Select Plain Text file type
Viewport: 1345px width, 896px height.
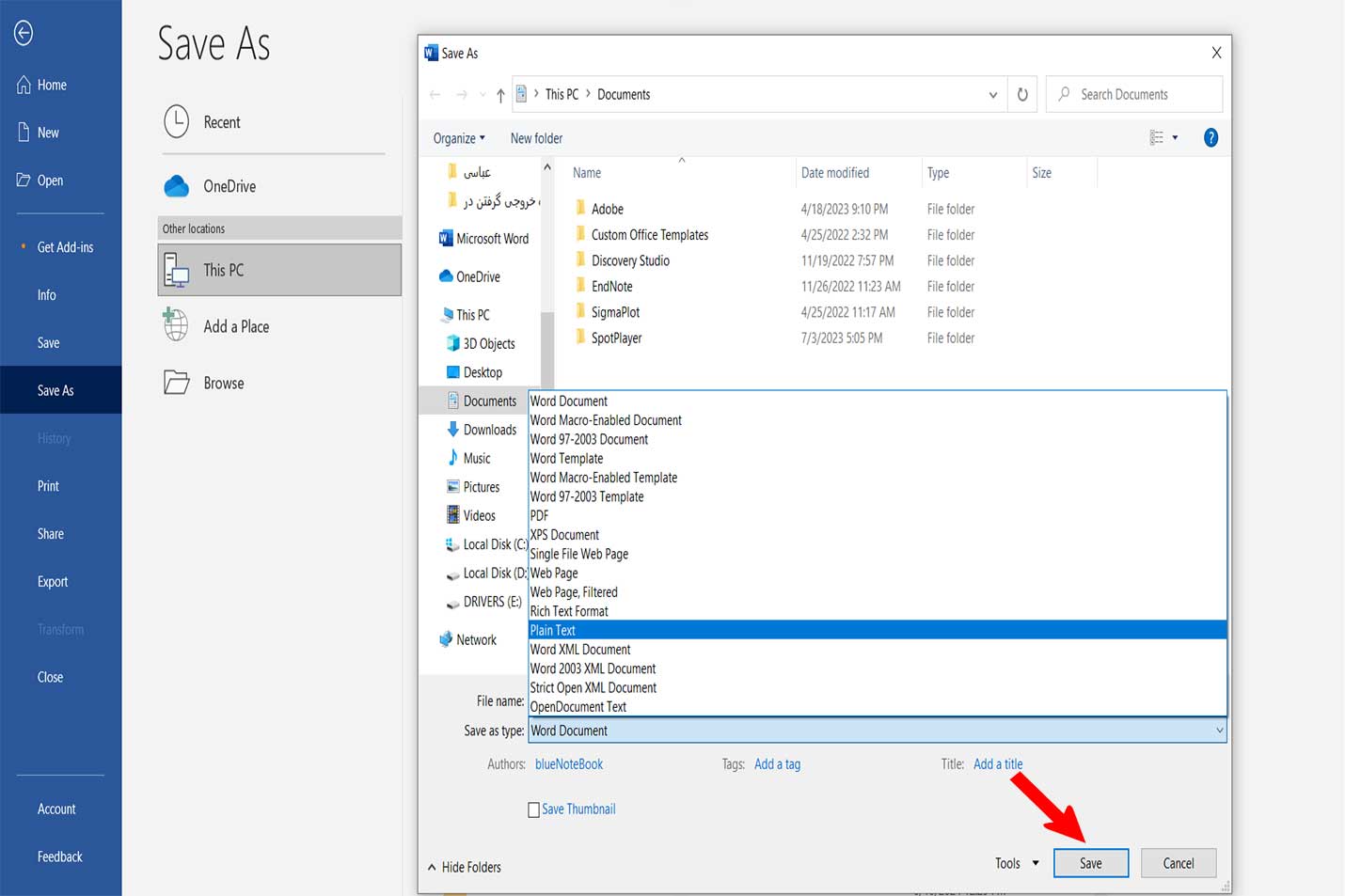point(878,630)
